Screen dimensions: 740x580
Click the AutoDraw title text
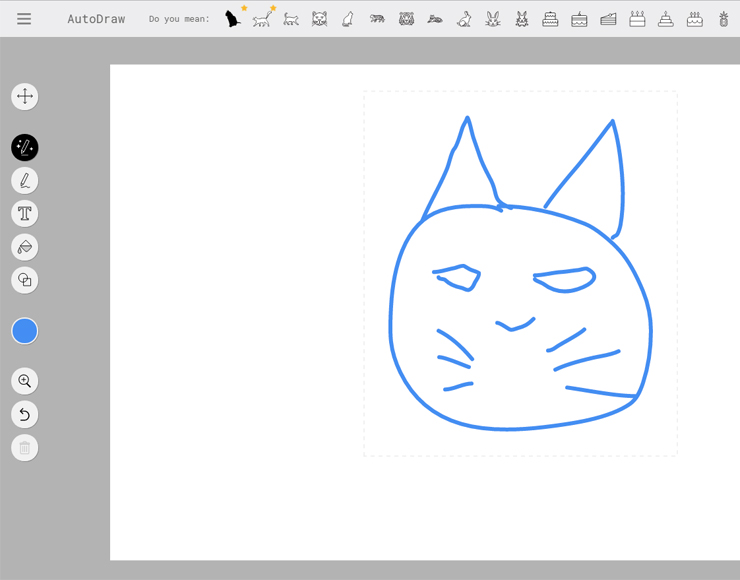point(96,19)
